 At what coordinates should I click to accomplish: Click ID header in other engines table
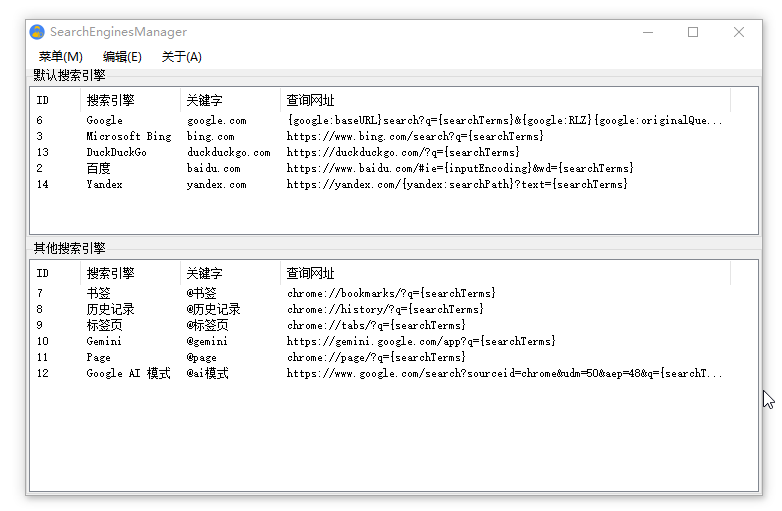55,273
